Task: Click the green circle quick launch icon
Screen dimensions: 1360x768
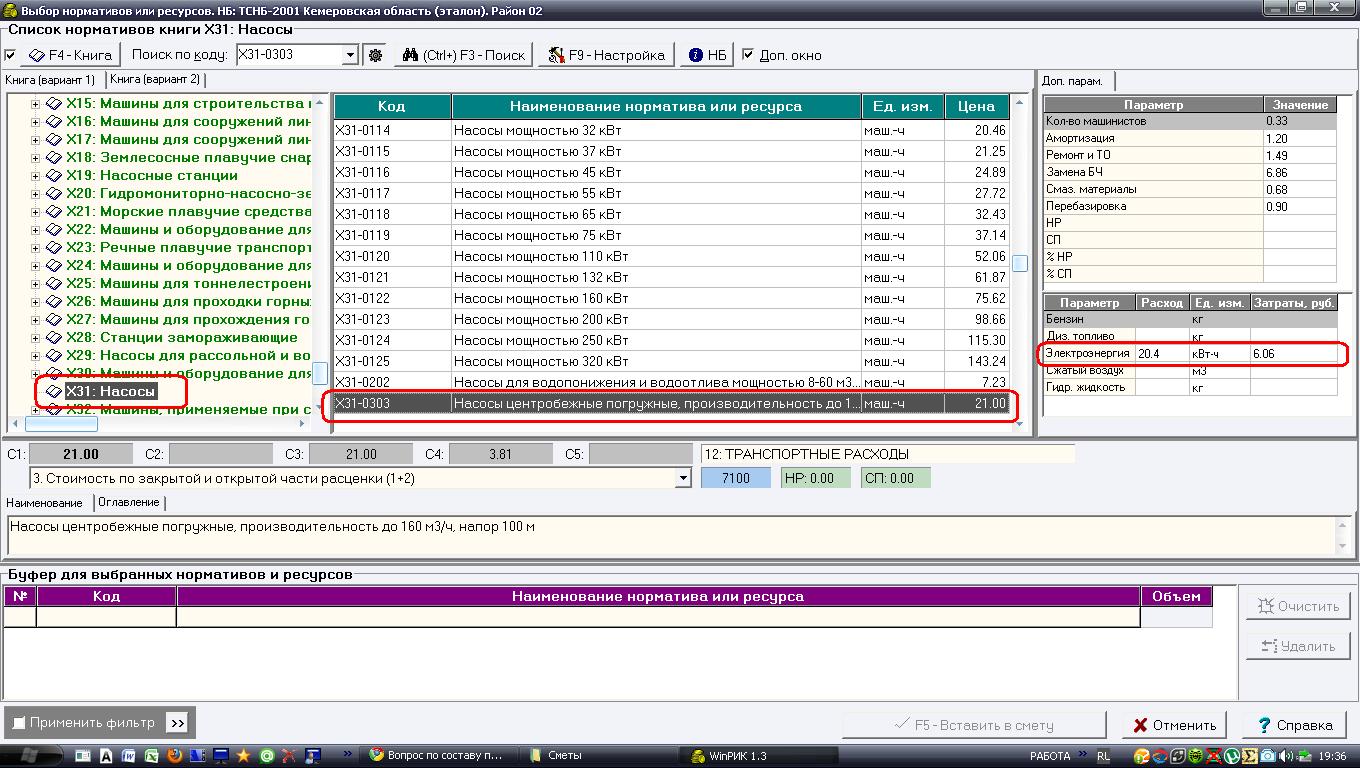Action: tap(266, 756)
